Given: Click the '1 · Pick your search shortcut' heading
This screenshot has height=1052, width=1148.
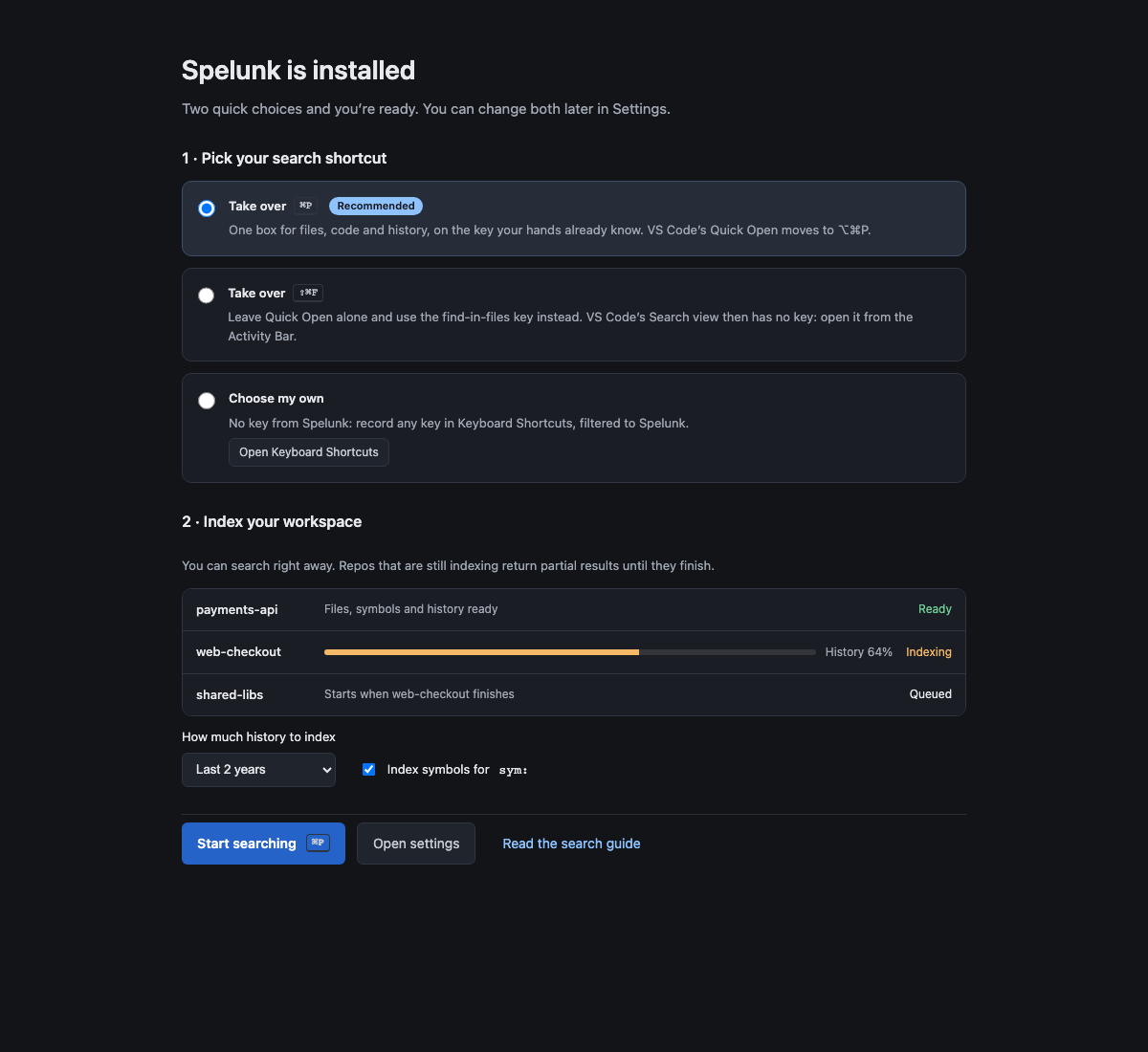Looking at the screenshot, I should [x=284, y=159].
